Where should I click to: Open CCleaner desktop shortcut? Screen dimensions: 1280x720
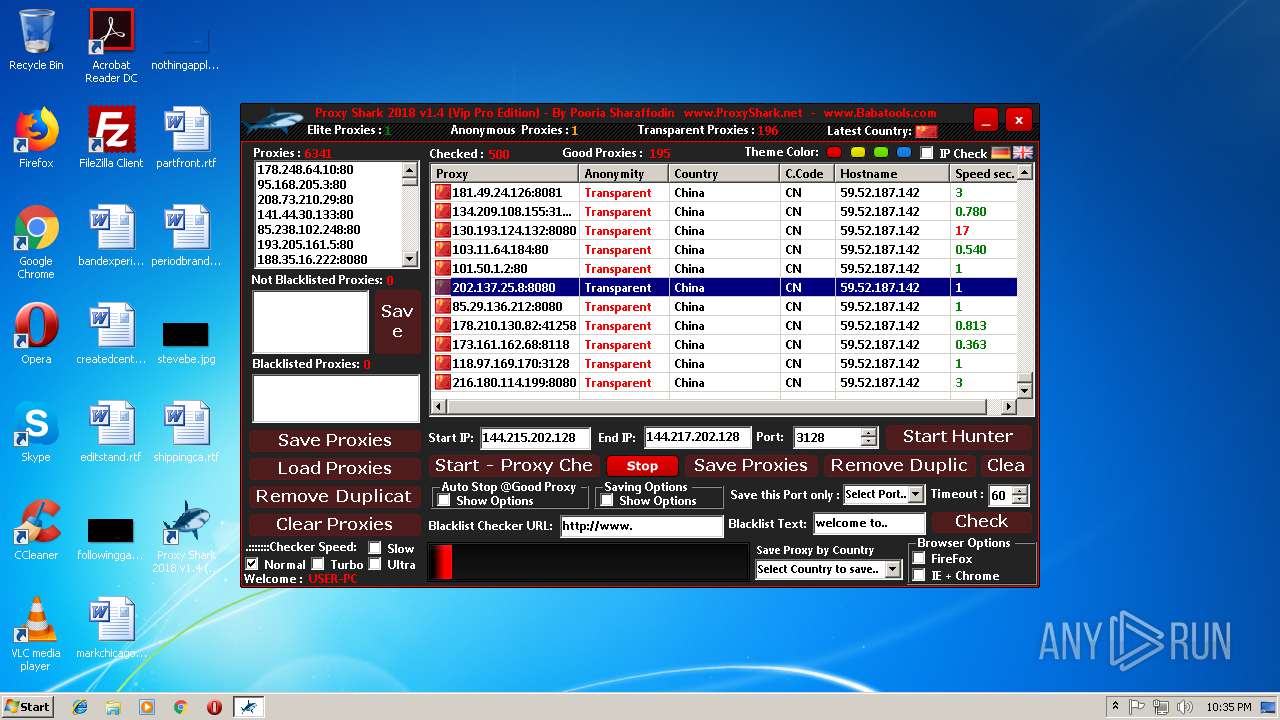(x=36, y=530)
